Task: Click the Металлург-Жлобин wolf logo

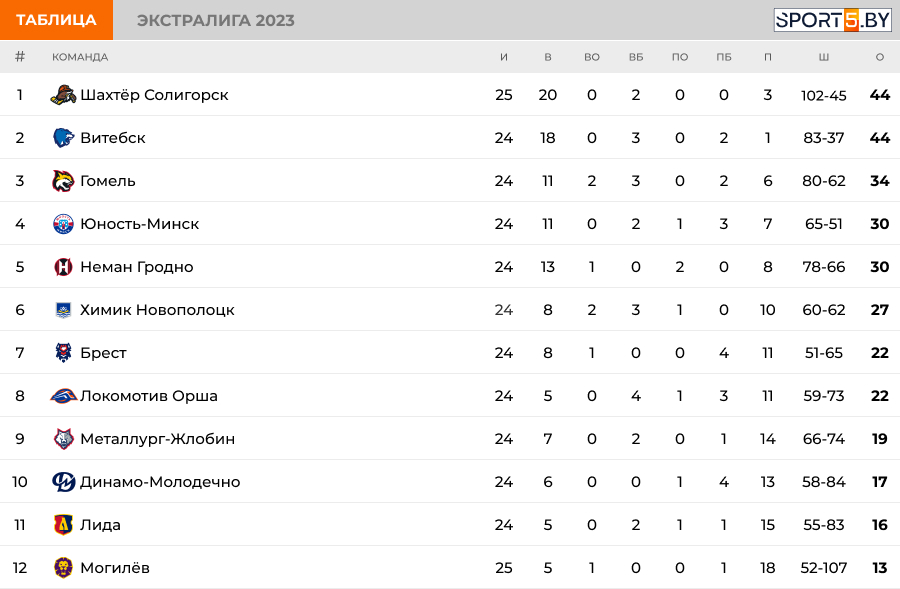Action: pos(63,439)
